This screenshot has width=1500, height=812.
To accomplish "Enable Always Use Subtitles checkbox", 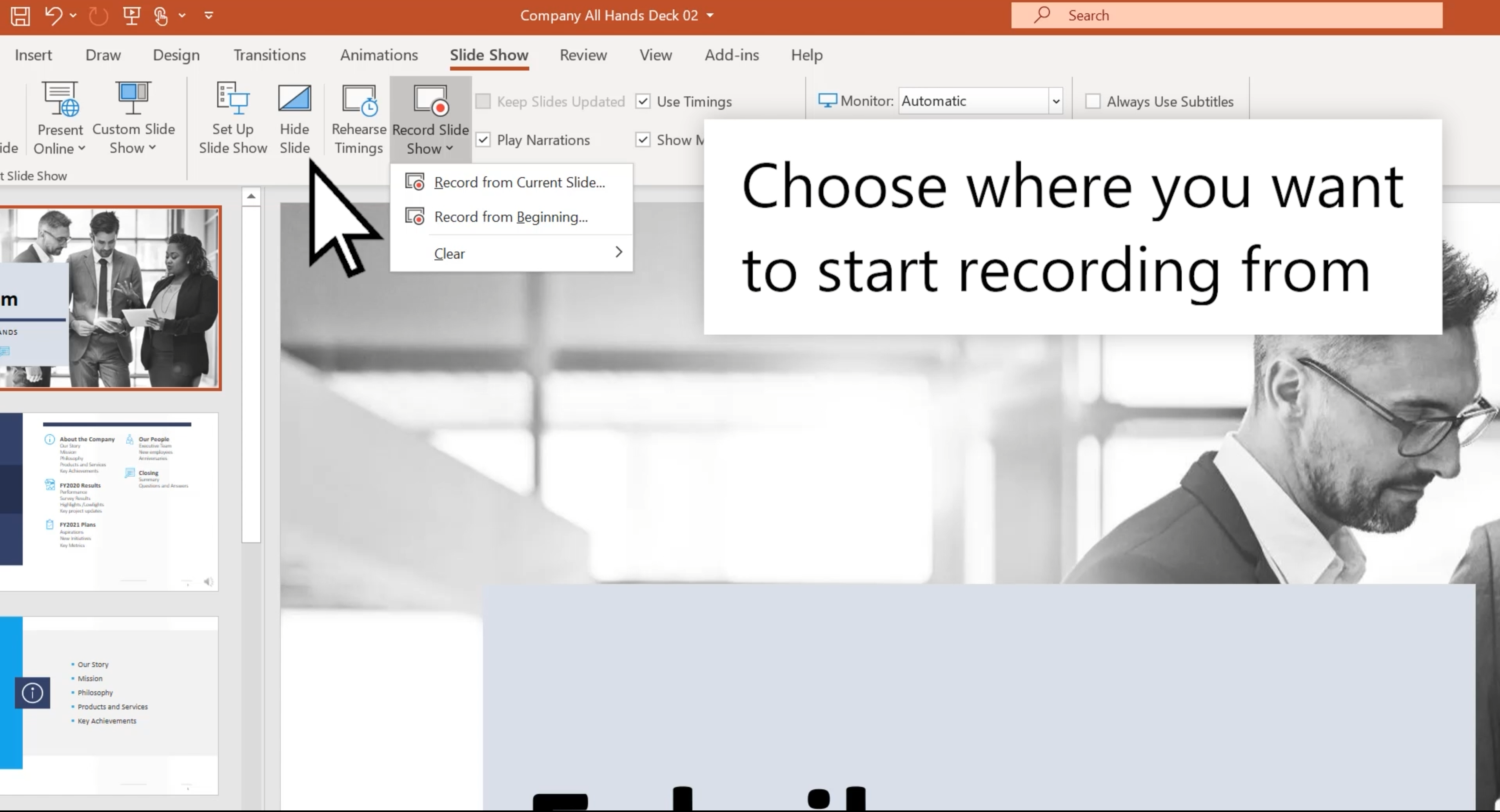I will click(1093, 101).
